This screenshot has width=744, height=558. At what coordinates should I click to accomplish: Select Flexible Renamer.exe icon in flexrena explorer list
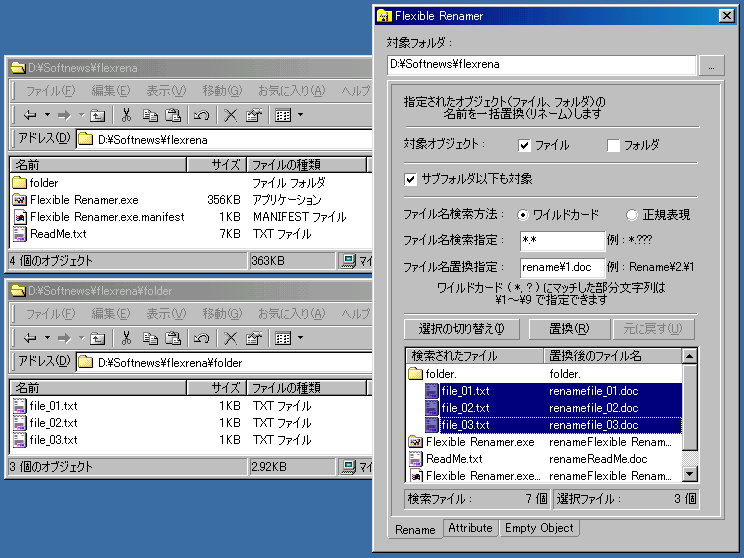pos(19,200)
